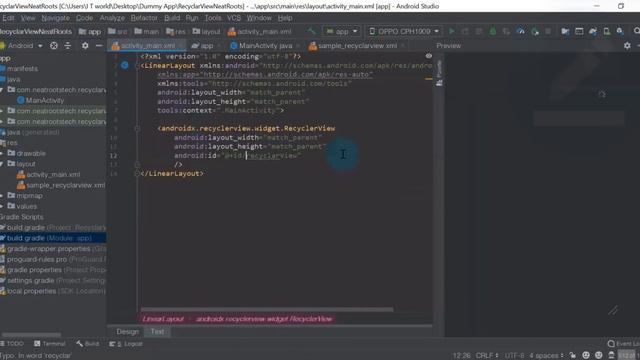Fold the RecyclerView tag in editor gutter
The height and width of the screenshot is (360, 640).
[137, 129]
